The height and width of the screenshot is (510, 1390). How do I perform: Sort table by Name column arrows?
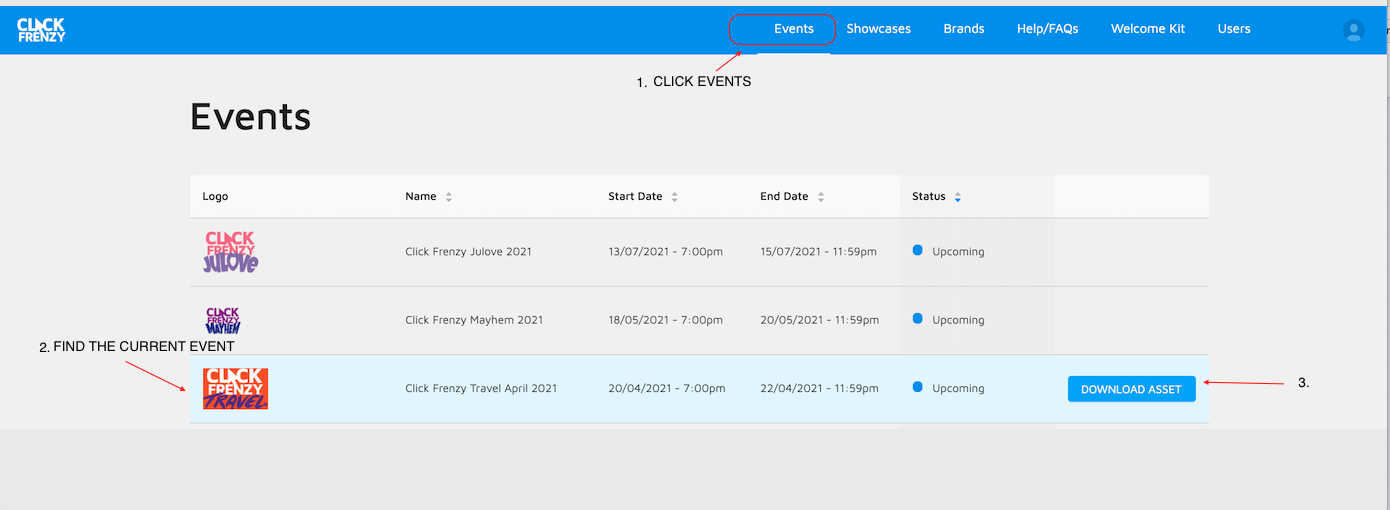(449, 197)
